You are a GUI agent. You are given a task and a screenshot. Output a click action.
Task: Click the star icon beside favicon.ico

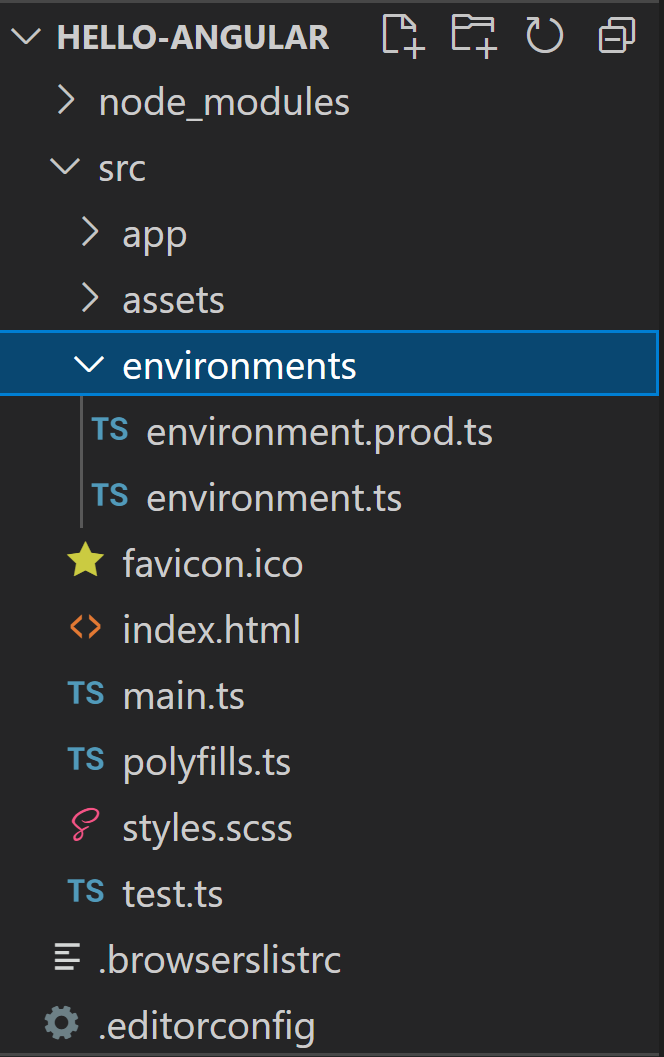[x=86, y=560]
